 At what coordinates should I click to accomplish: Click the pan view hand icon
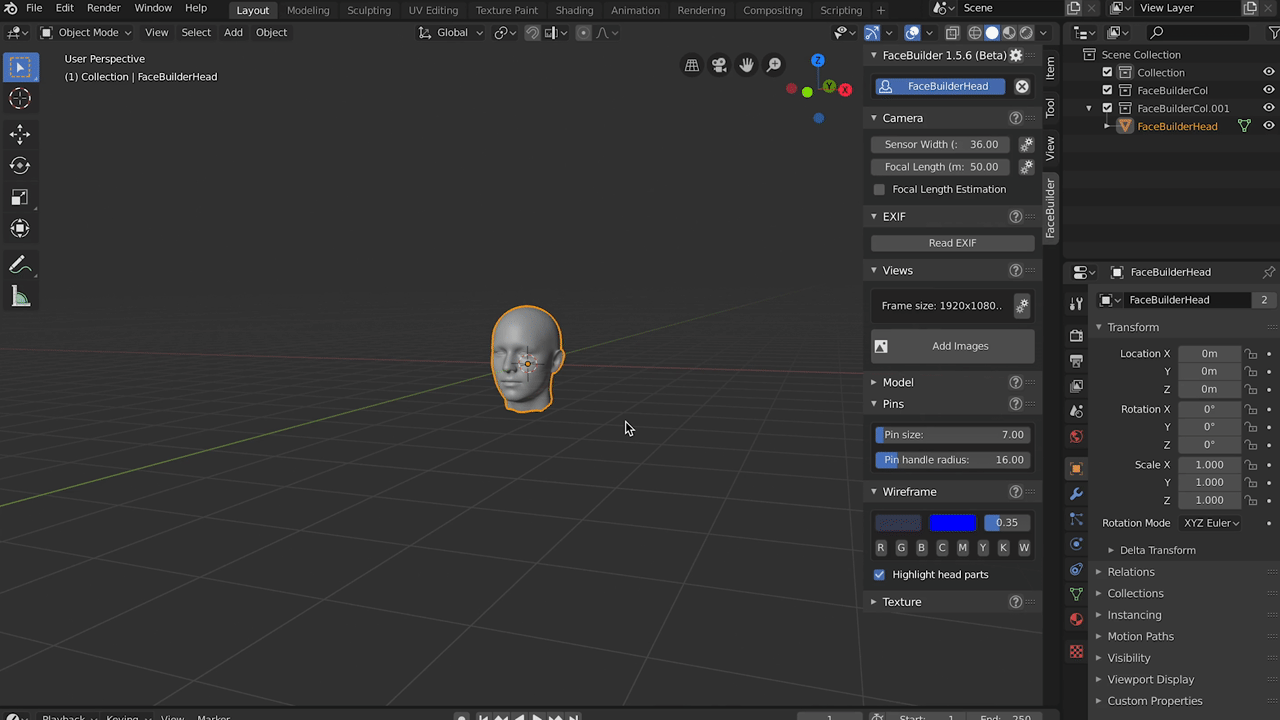[x=746, y=65]
